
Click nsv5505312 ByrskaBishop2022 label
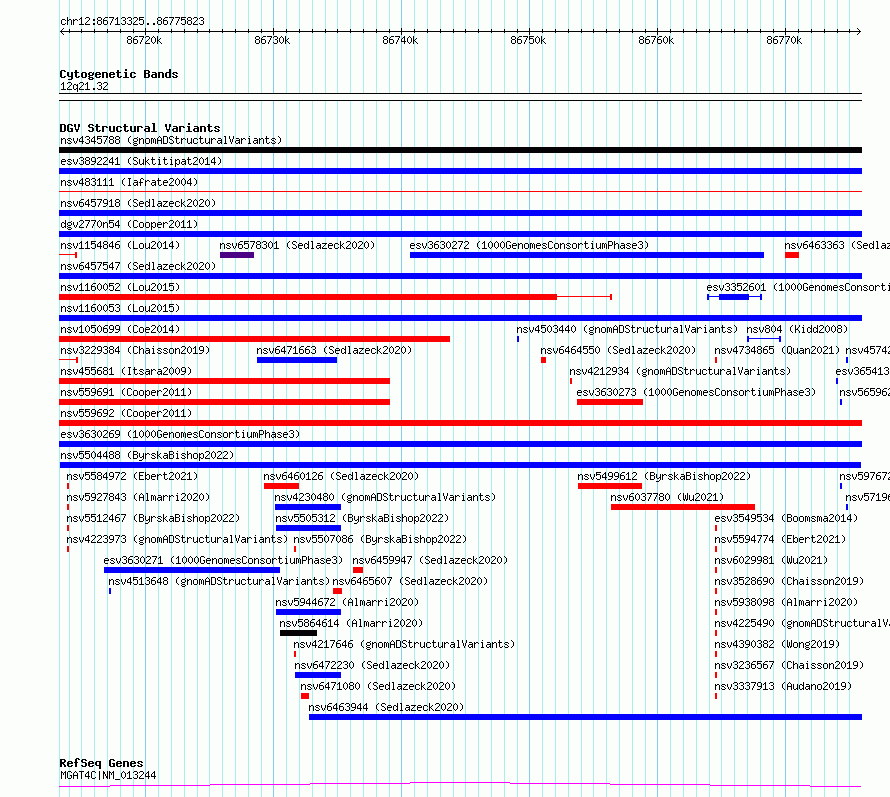click(362, 518)
